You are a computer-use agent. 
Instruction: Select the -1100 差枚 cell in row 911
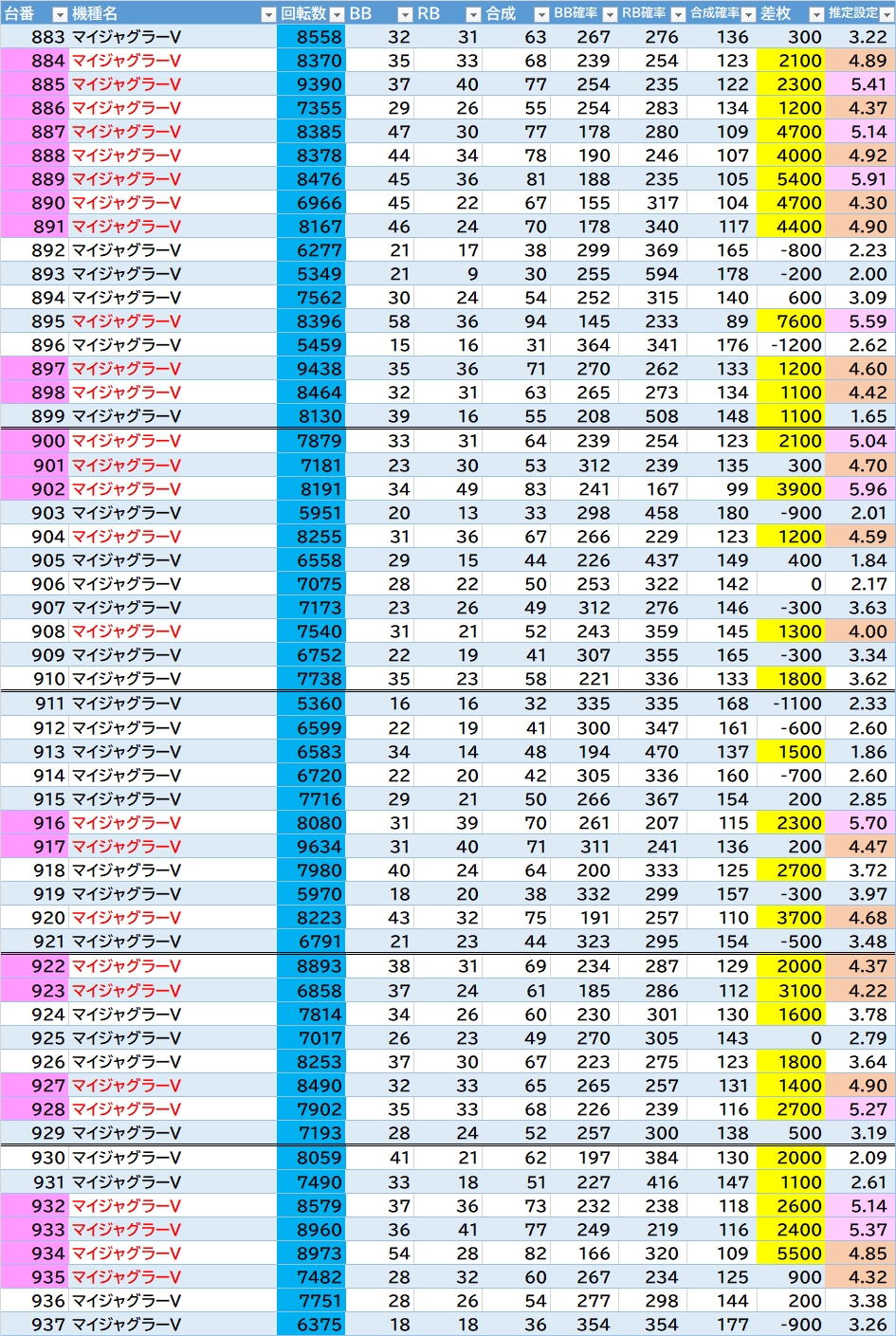tap(791, 704)
